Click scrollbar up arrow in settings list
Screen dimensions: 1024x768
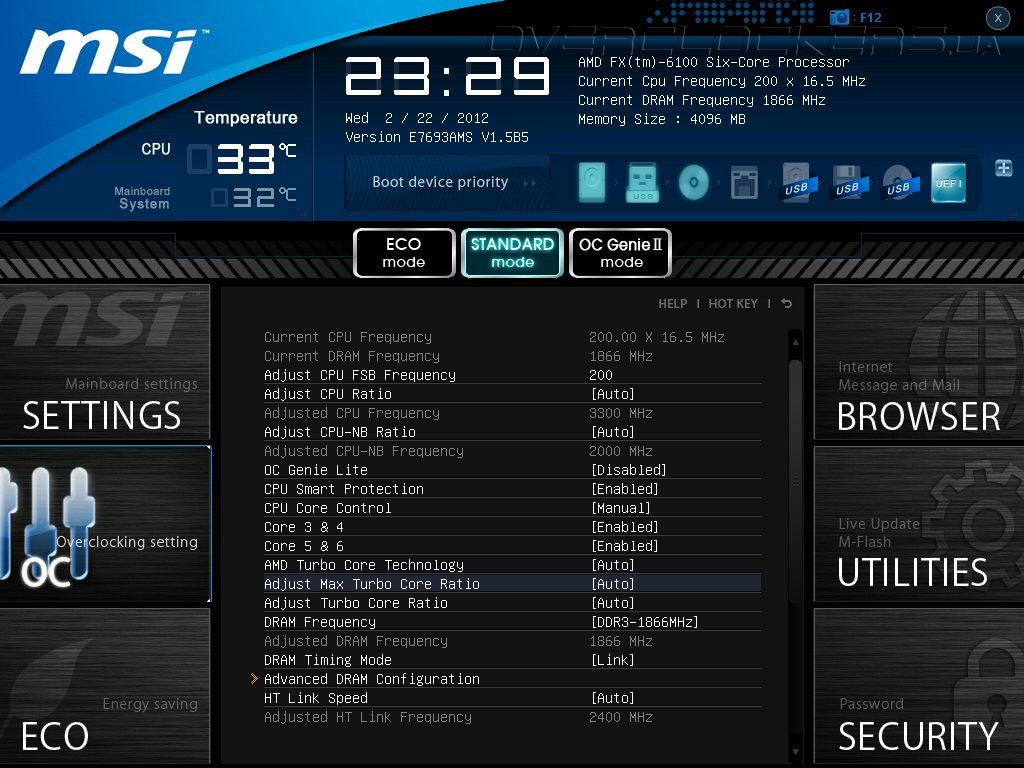(x=795, y=342)
